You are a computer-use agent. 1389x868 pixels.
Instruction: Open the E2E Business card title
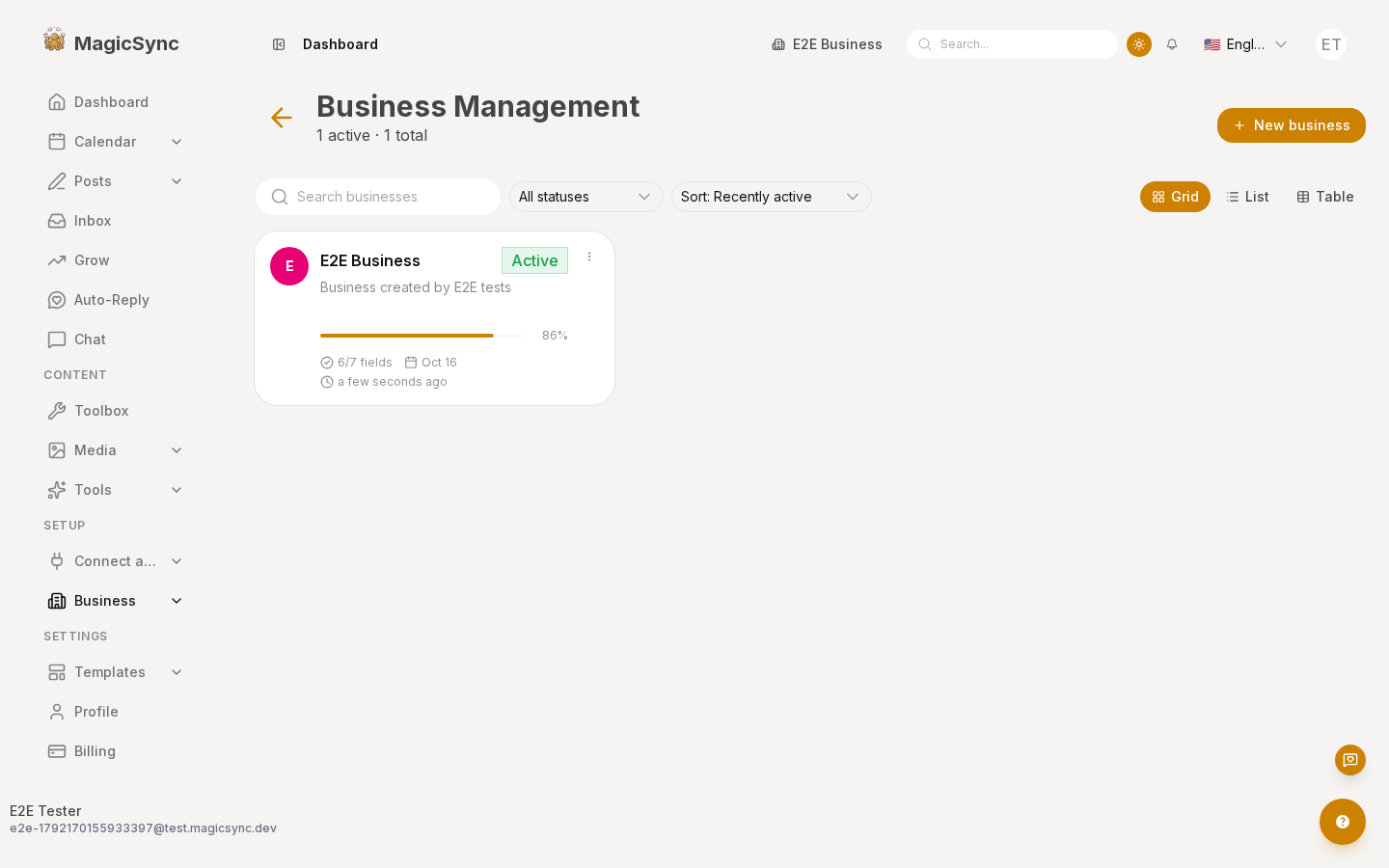370,260
